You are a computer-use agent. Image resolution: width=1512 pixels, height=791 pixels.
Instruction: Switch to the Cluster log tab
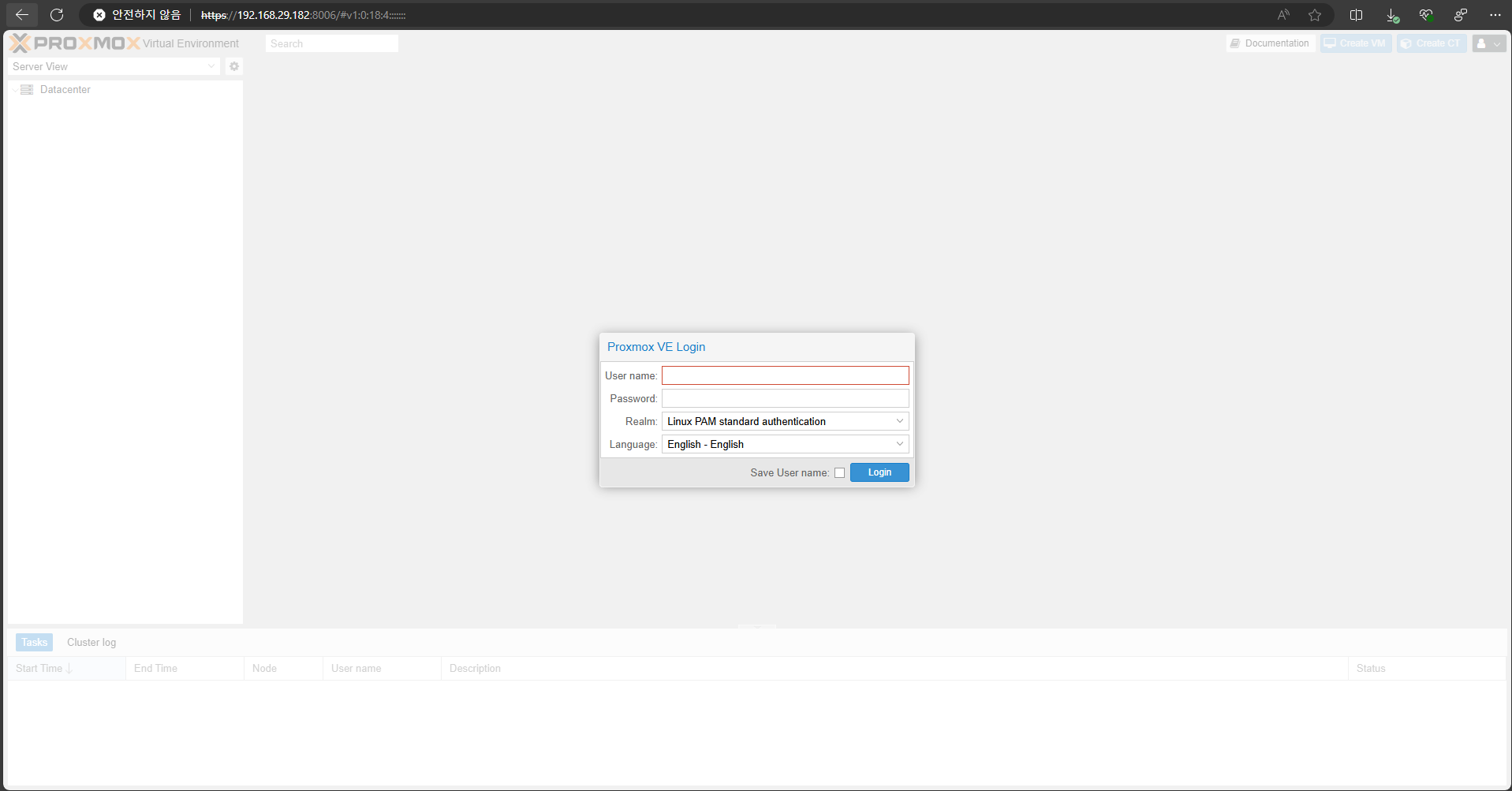coord(91,642)
